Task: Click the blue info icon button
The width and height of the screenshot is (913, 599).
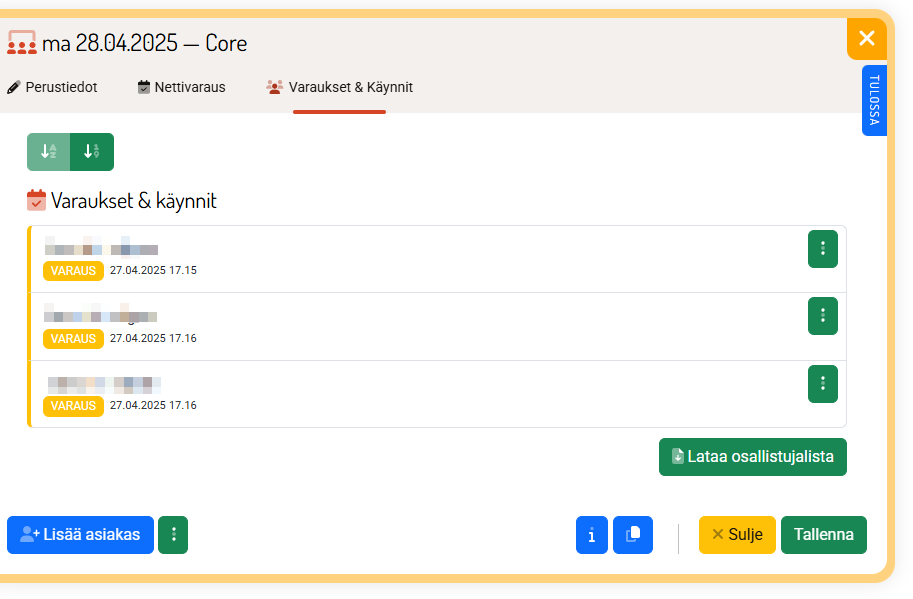Action: pos(592,535)
